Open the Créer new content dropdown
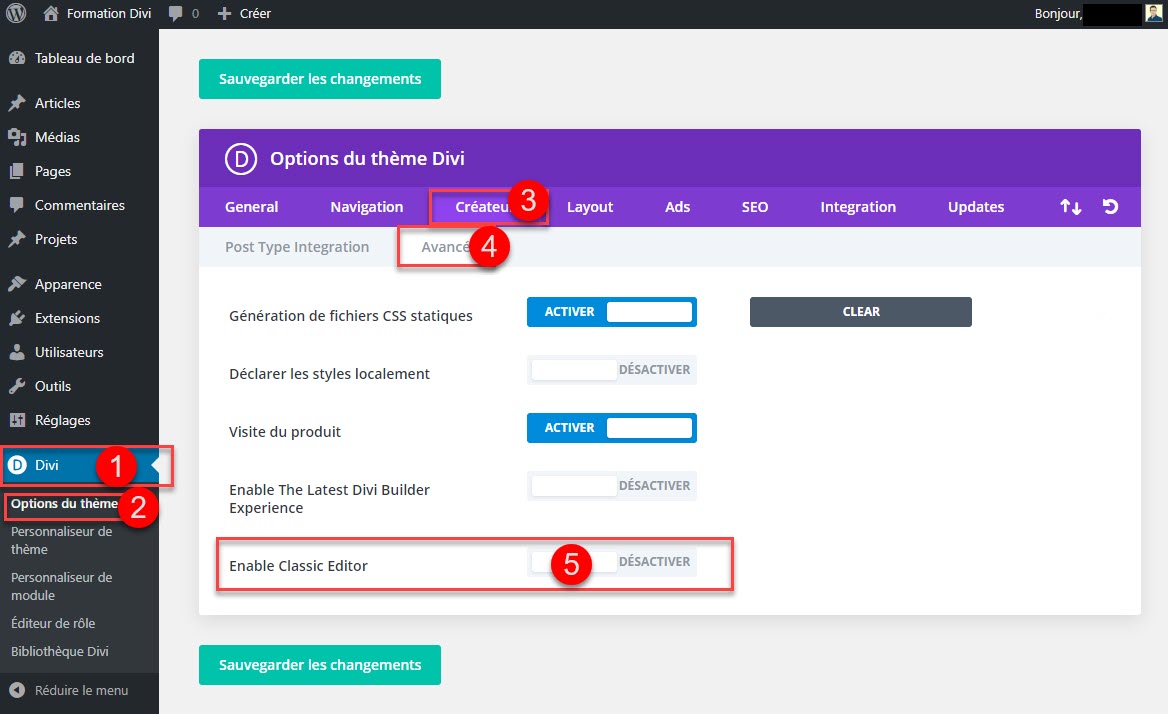1168x714 pixels. pos(245,14)
